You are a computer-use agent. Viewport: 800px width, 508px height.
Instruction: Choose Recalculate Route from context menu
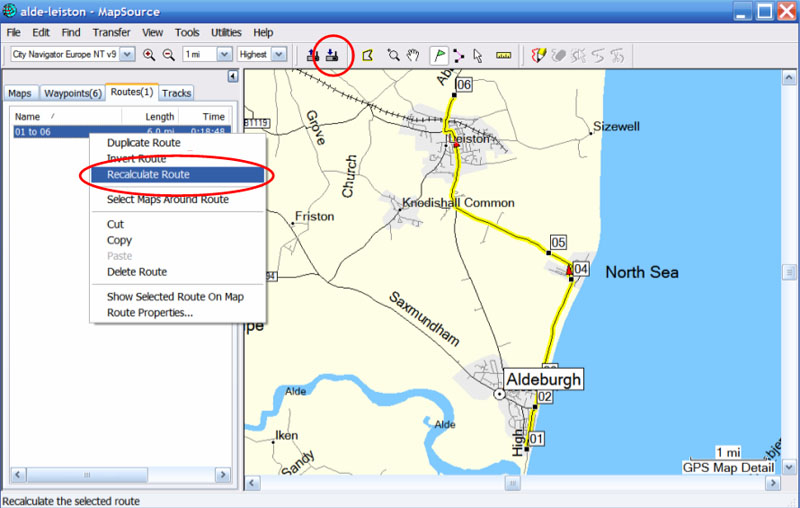tap(178, 174)
